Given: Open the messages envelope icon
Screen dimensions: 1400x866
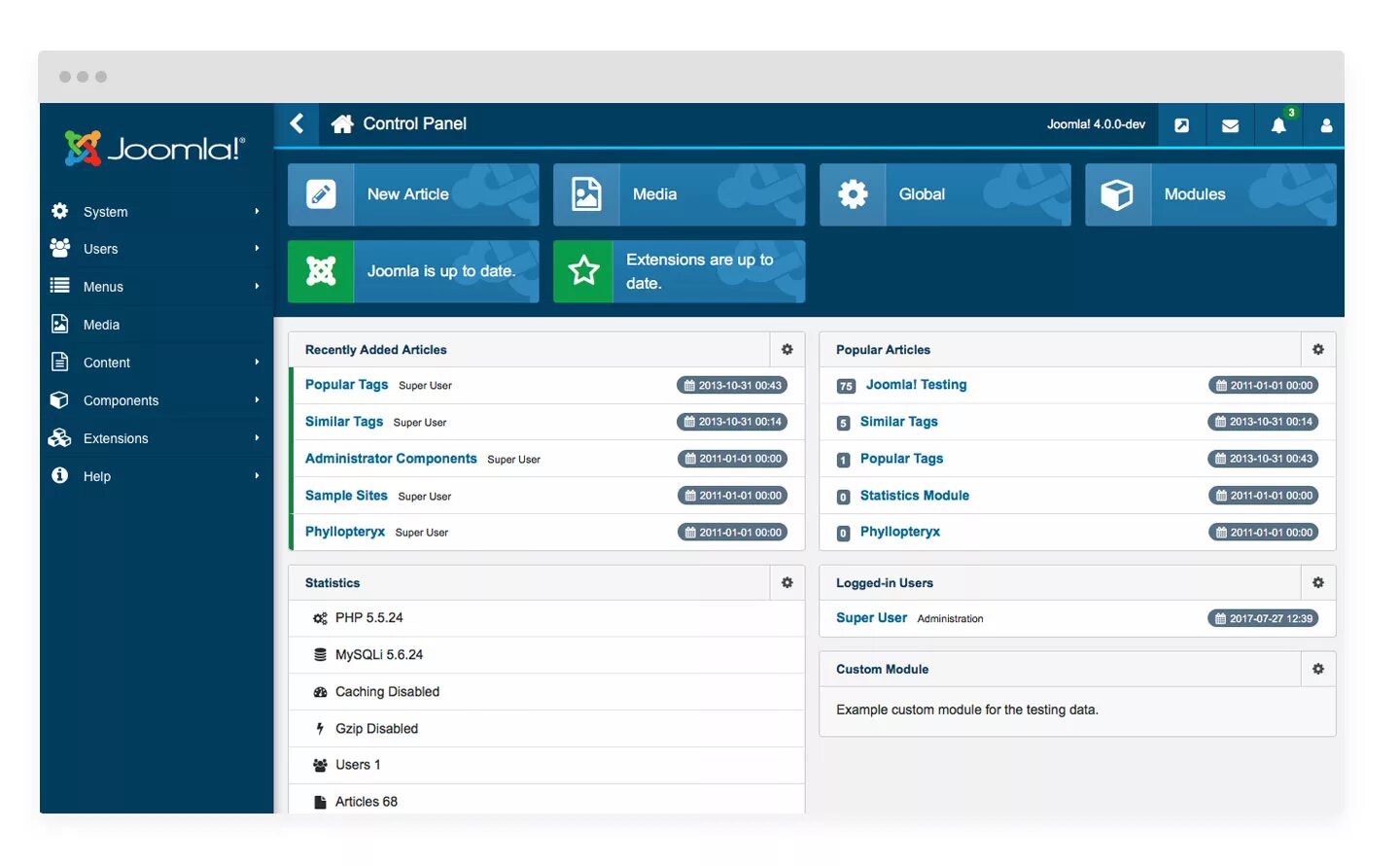Looking at the screenshot, I should [x=1230, y=125].
